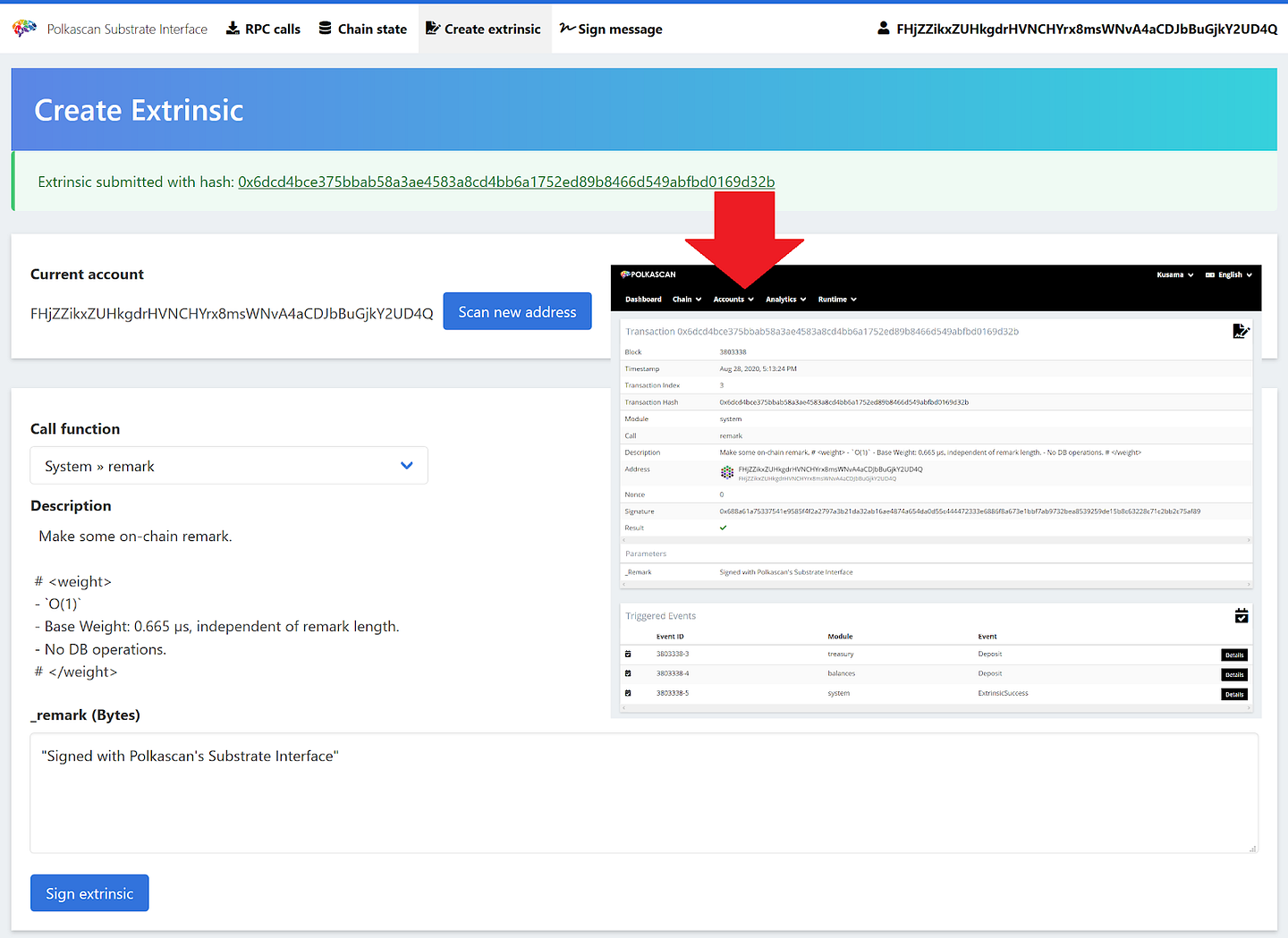The image size is (1288, 938).
Task: Click the submitted extrinsic hash link
Action: (506, 182)
